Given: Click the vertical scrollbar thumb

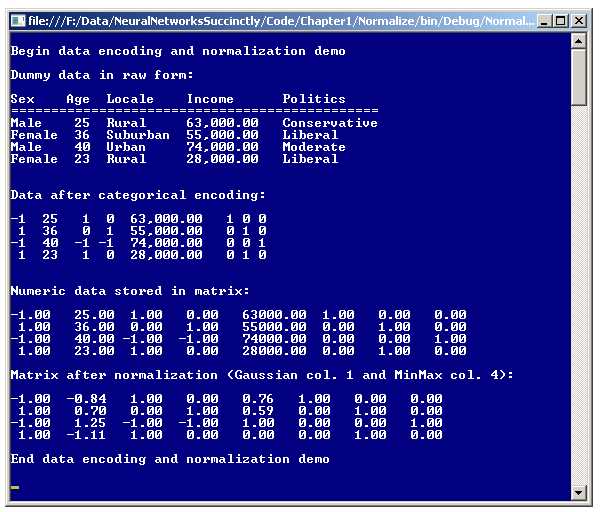Looking at the screenshot, I should (x=579, y=77).
